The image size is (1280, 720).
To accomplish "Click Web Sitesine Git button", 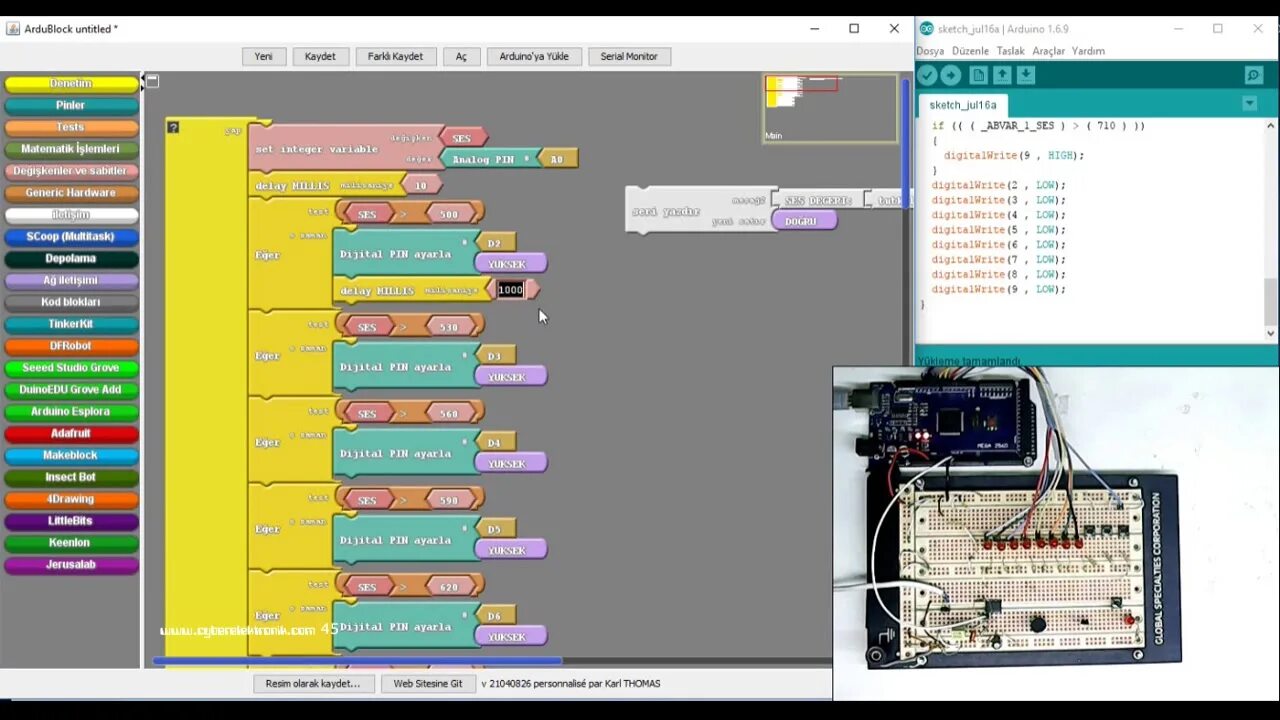I will pos(428,684).
